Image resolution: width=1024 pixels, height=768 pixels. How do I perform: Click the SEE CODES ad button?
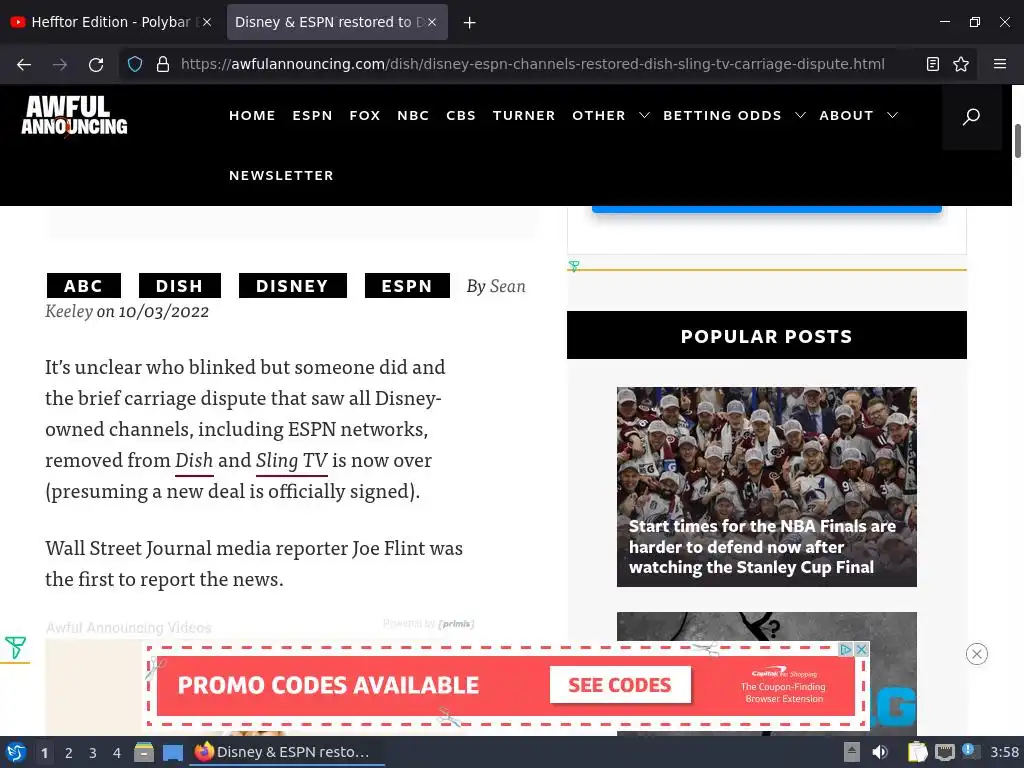(620, 685)
